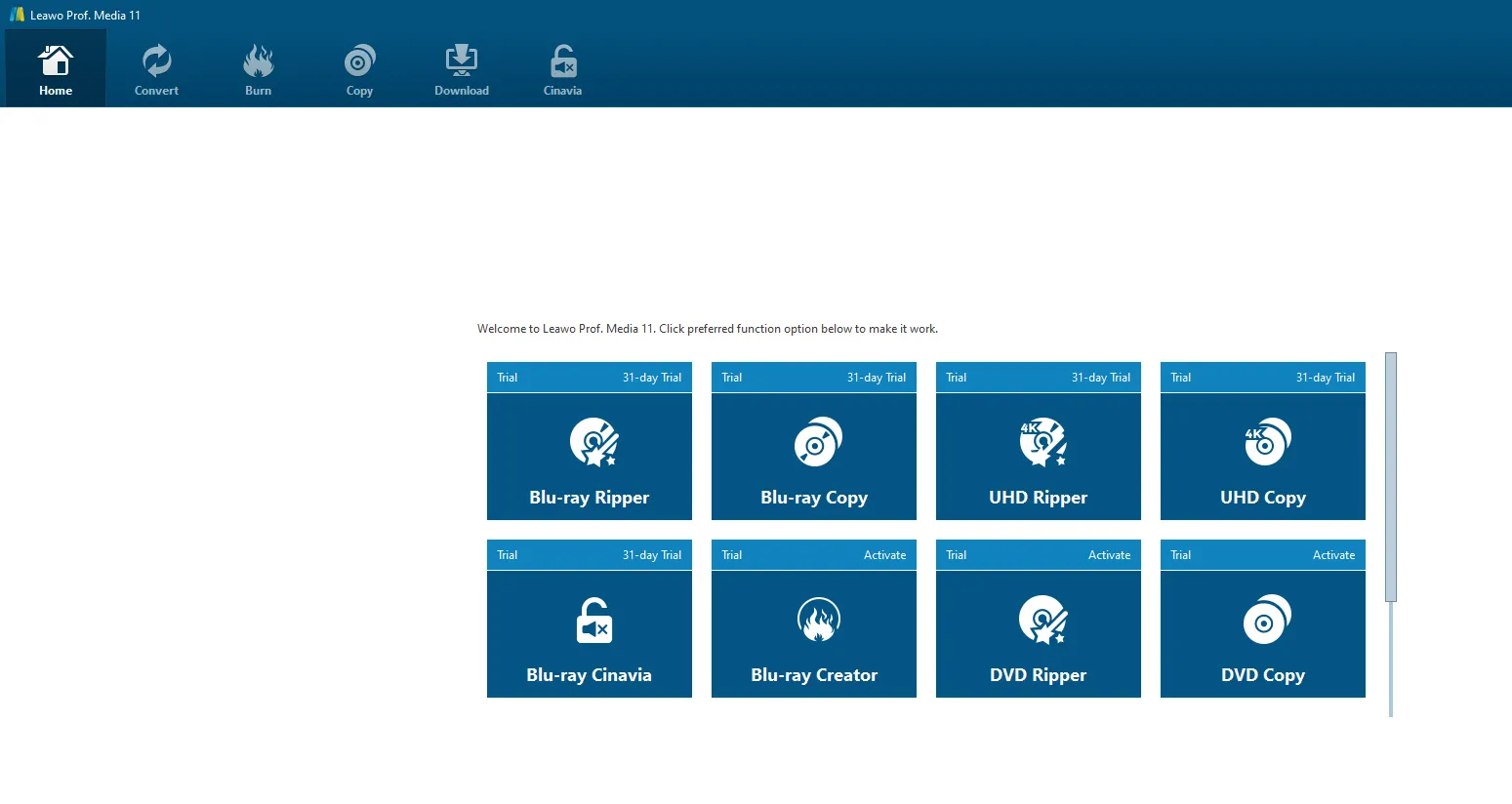Click 31-day Trial on the Blu-ray Copy tile

(x=877, y=378)
